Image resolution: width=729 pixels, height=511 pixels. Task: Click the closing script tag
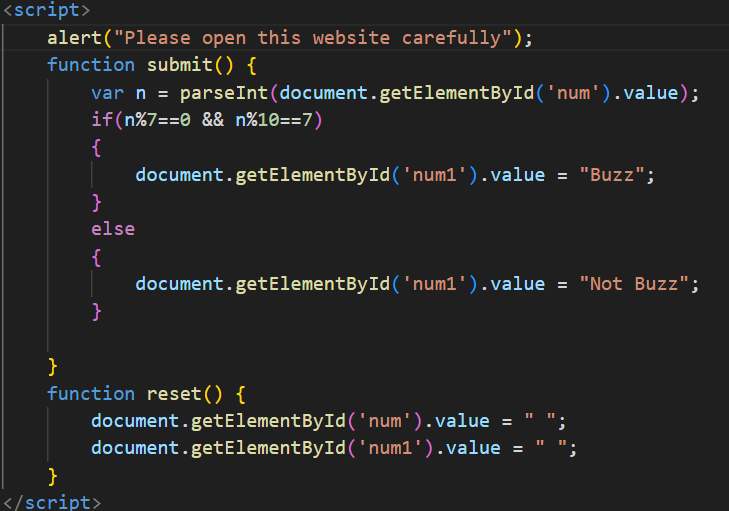point(51,502)
